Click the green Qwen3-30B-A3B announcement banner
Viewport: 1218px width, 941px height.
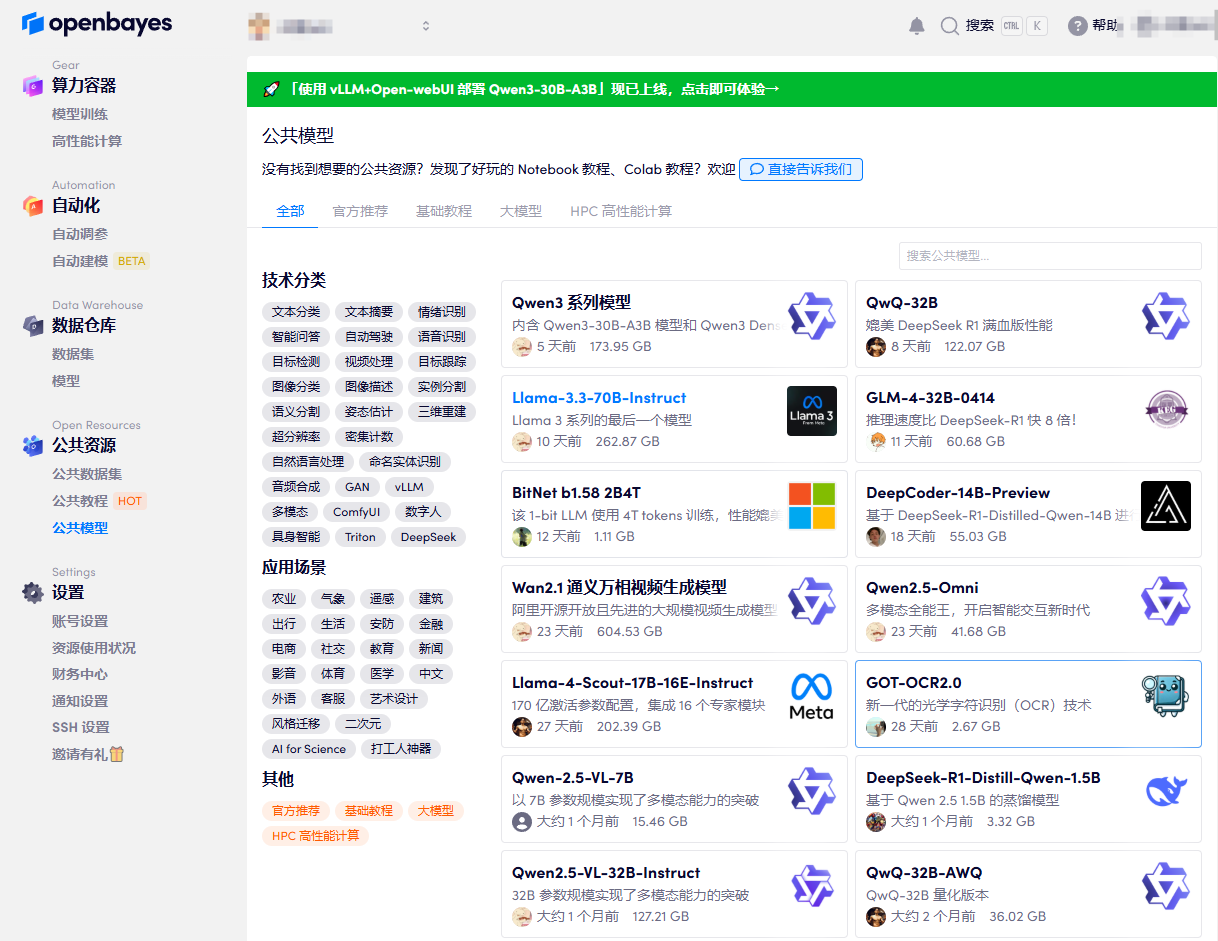(x=732, y=89)
